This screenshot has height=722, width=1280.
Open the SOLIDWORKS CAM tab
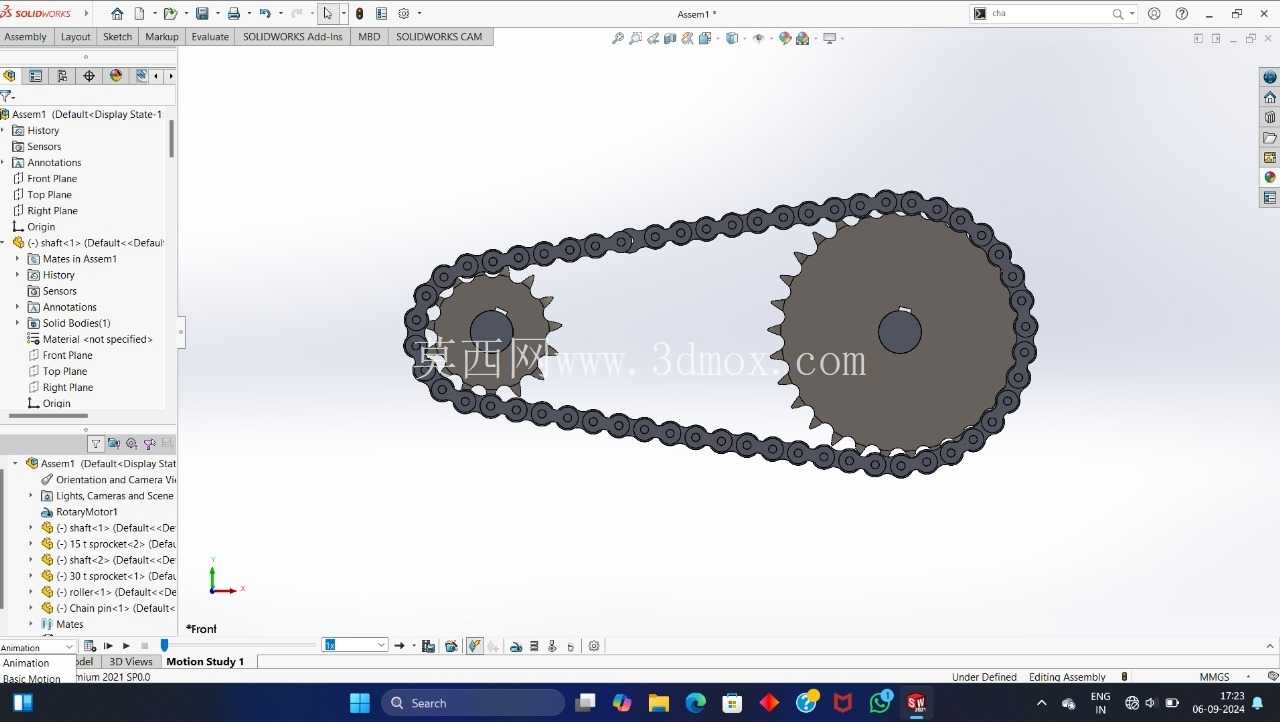point(439,37)
